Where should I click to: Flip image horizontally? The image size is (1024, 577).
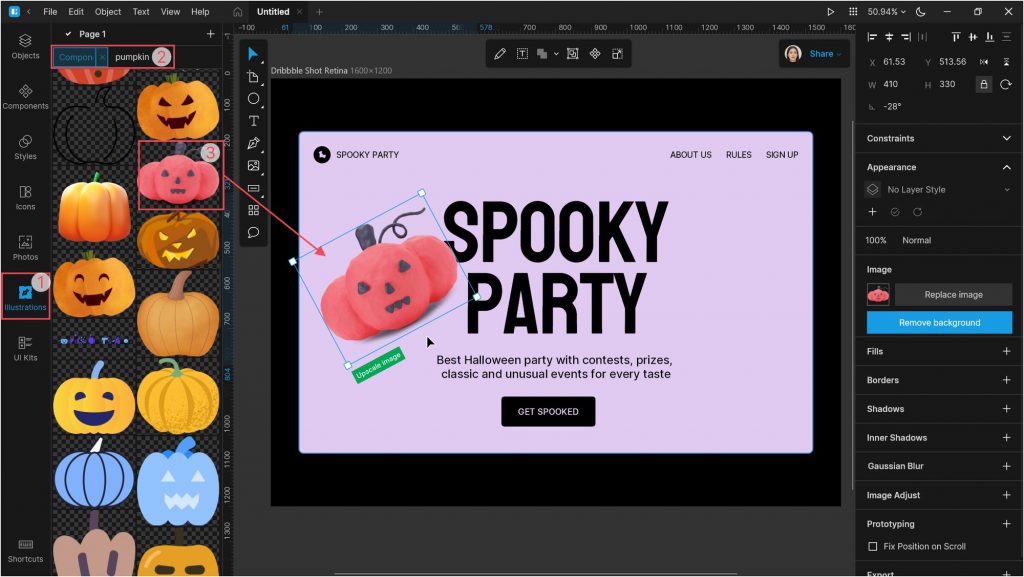tap(984, 62)
